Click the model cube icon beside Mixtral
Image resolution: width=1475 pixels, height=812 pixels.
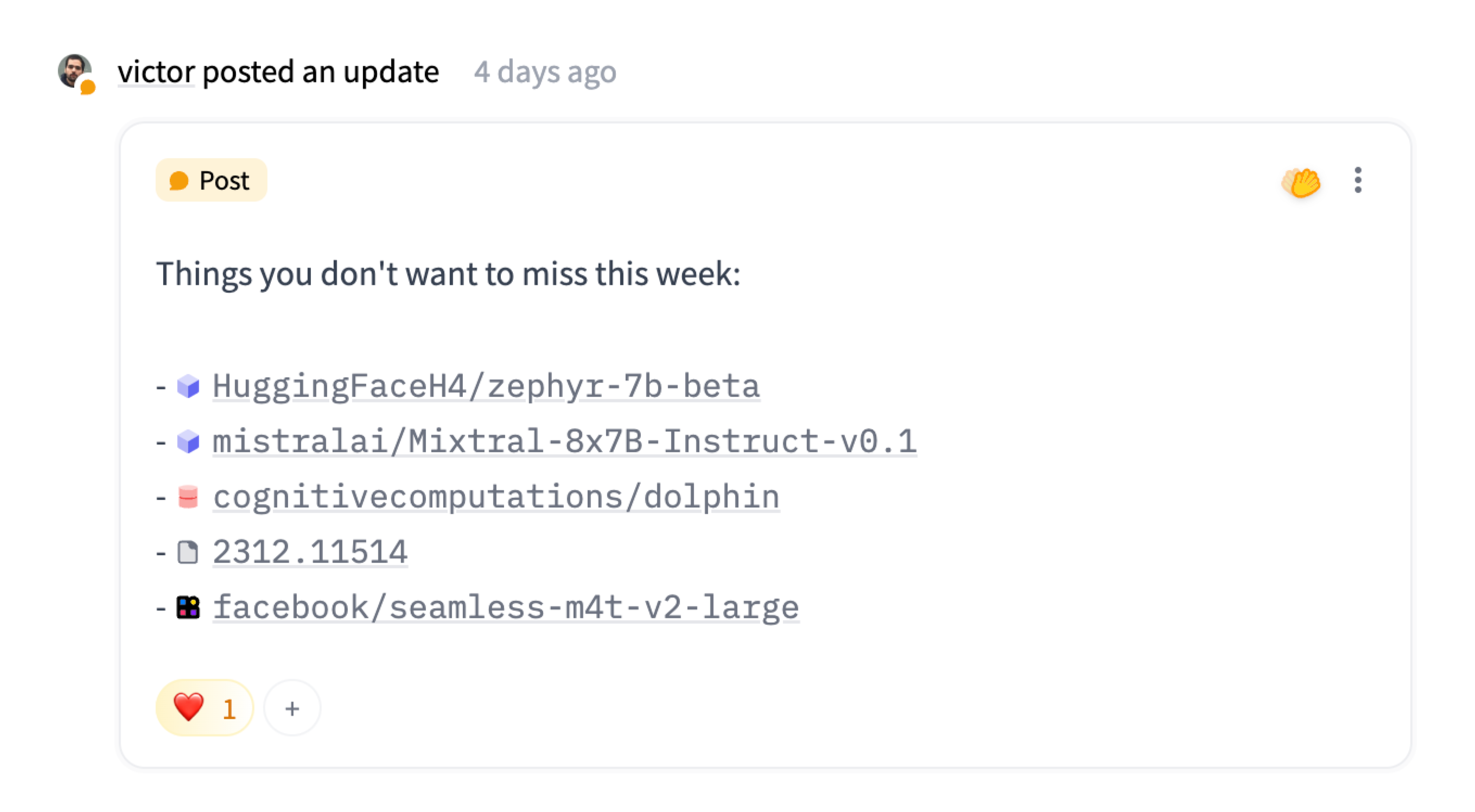tap(188, 442)
